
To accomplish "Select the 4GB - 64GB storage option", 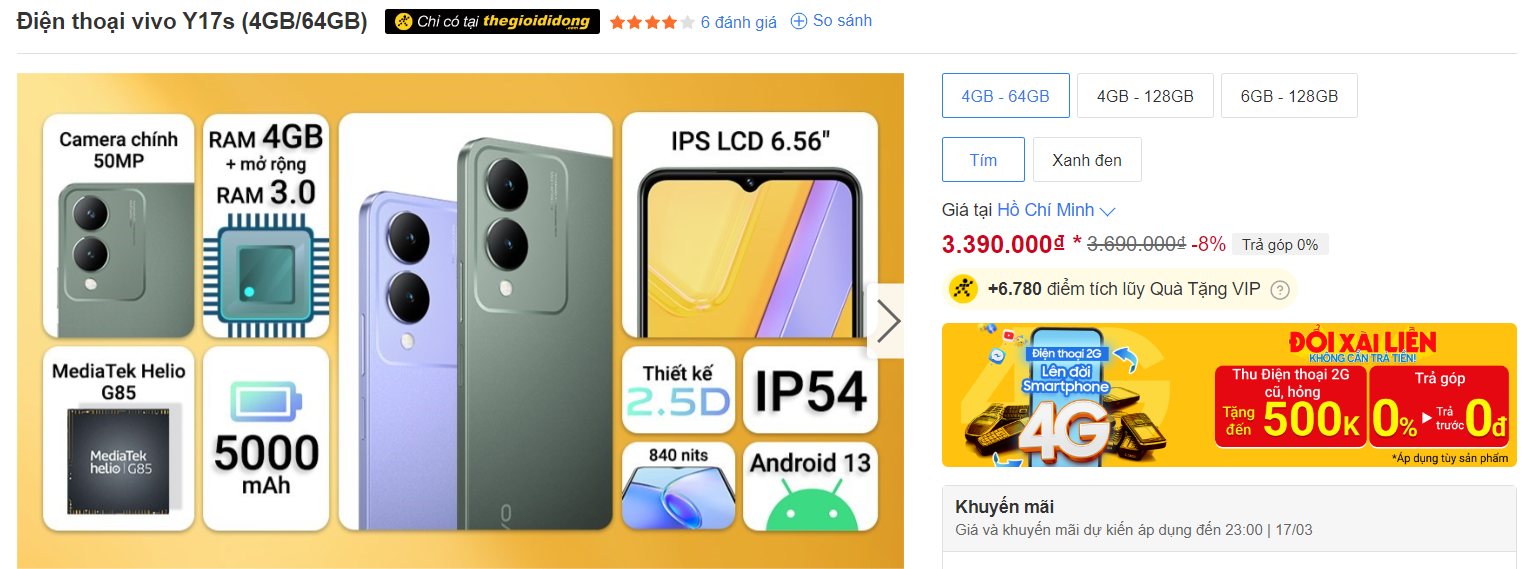I will tap(1005, 96).
